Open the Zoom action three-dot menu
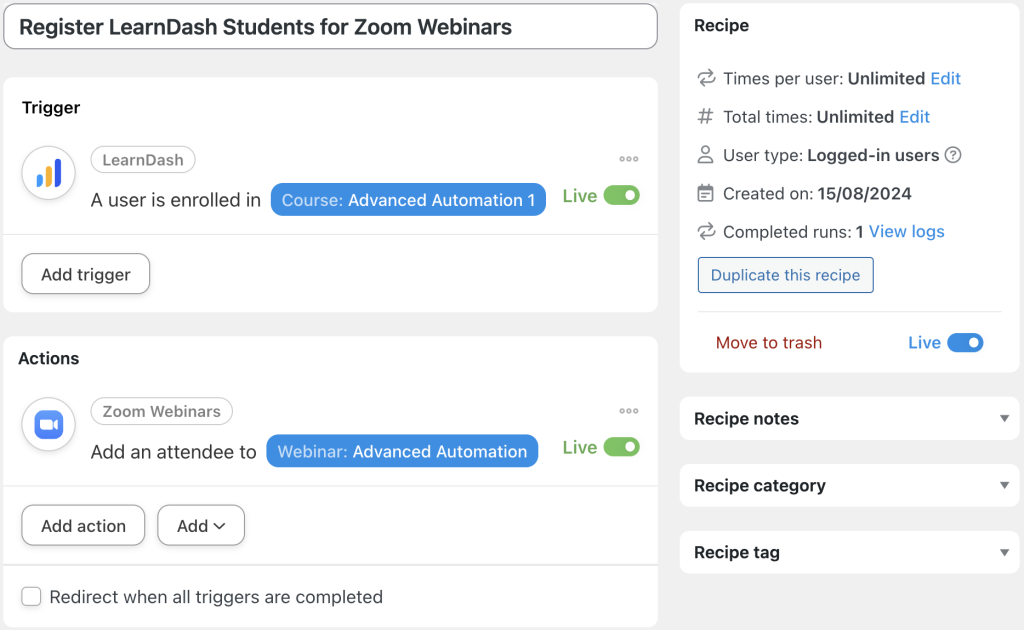1024x630 pixels. (628, 411)
